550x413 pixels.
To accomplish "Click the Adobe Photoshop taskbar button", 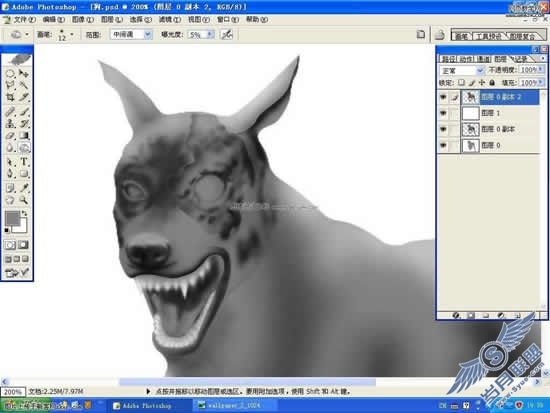I will [x=142, y=406].
